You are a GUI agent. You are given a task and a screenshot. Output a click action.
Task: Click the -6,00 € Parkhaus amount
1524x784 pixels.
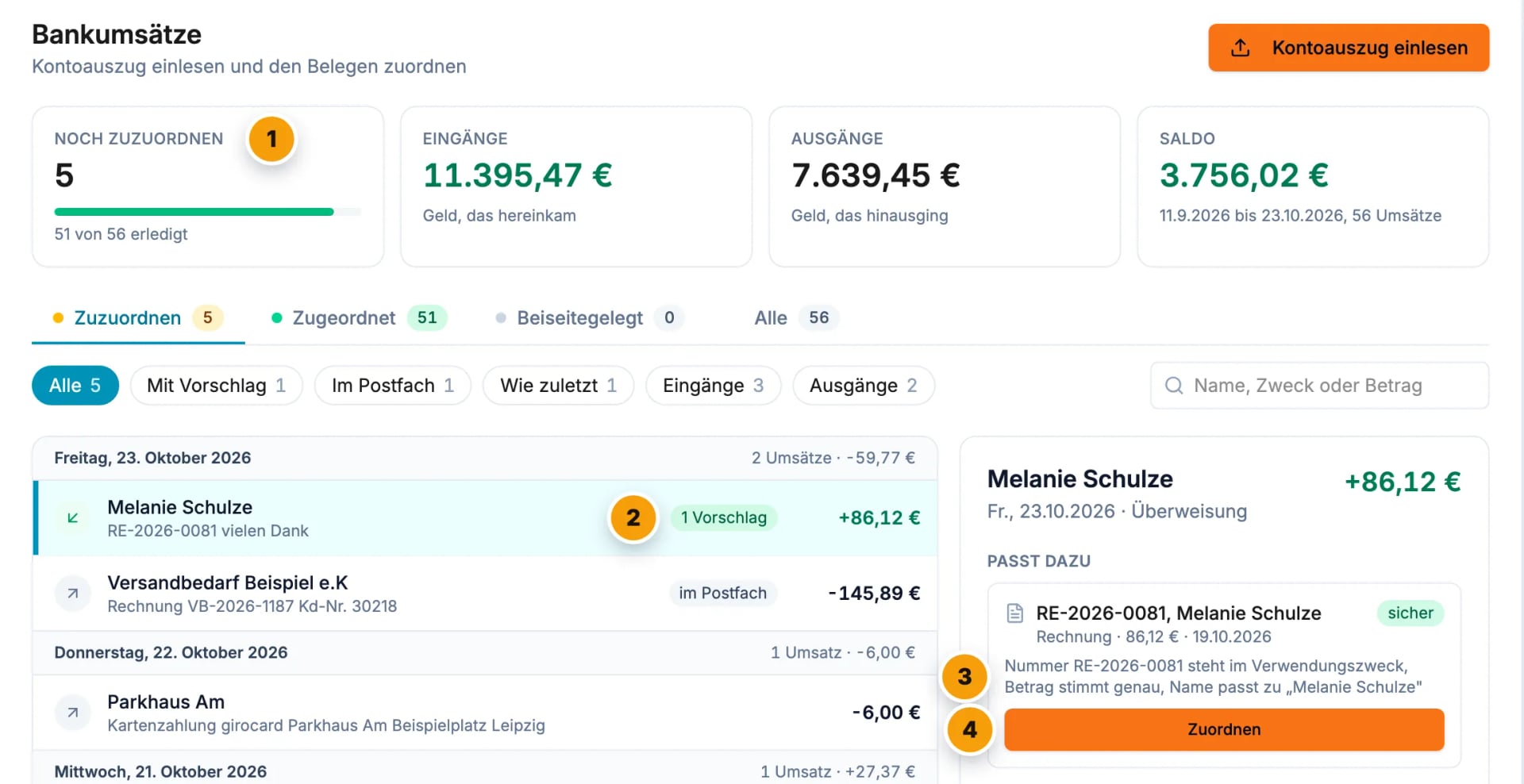click(x=886, y=713)
